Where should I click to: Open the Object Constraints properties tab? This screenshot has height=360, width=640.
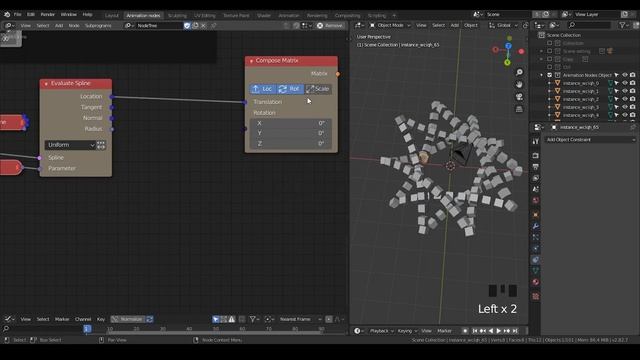click(x=536, y=260)
